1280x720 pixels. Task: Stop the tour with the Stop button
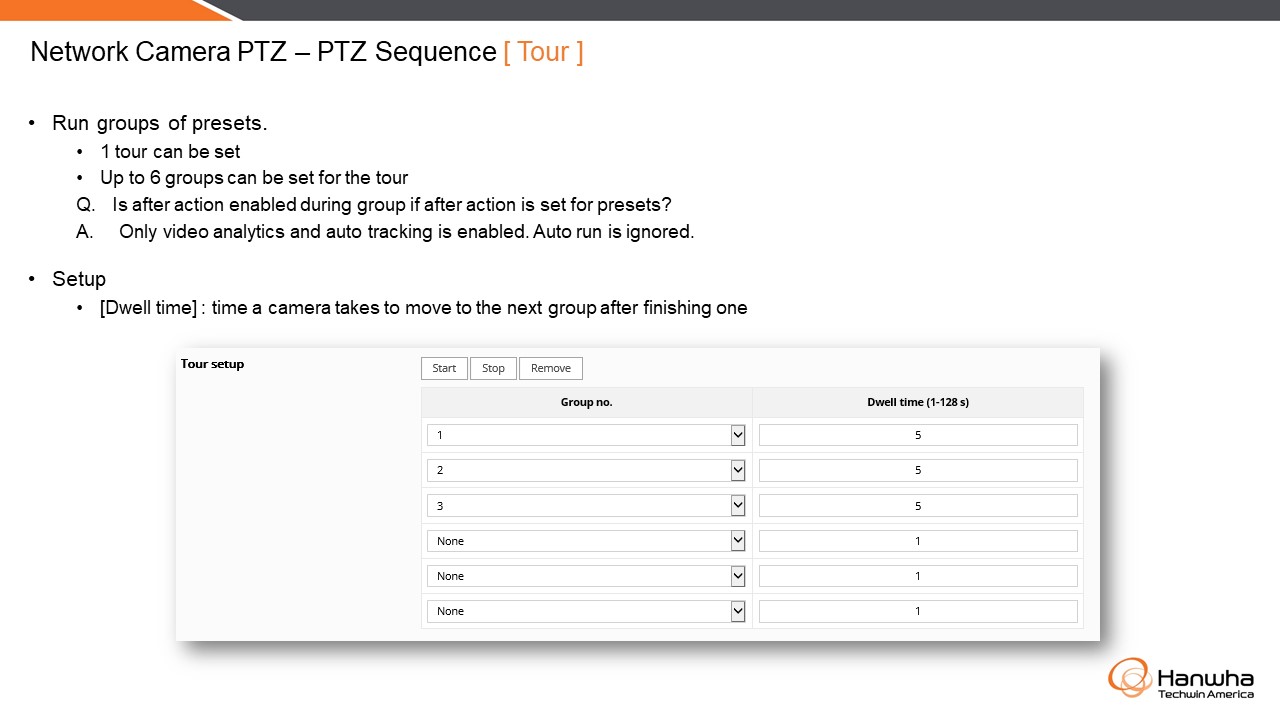(493, 368)
